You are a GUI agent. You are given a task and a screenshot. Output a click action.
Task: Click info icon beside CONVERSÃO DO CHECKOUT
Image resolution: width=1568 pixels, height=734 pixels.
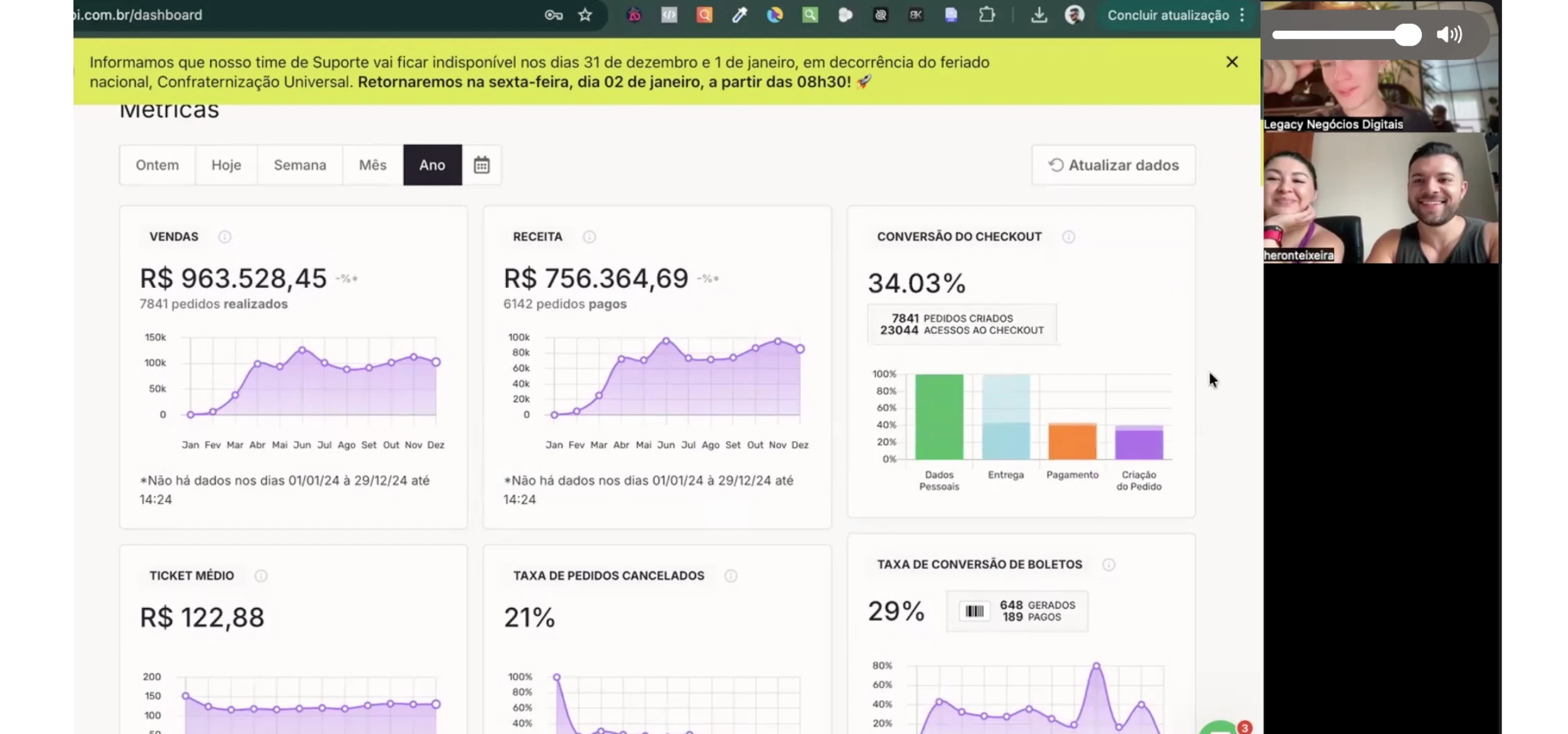coord(1068,237)
